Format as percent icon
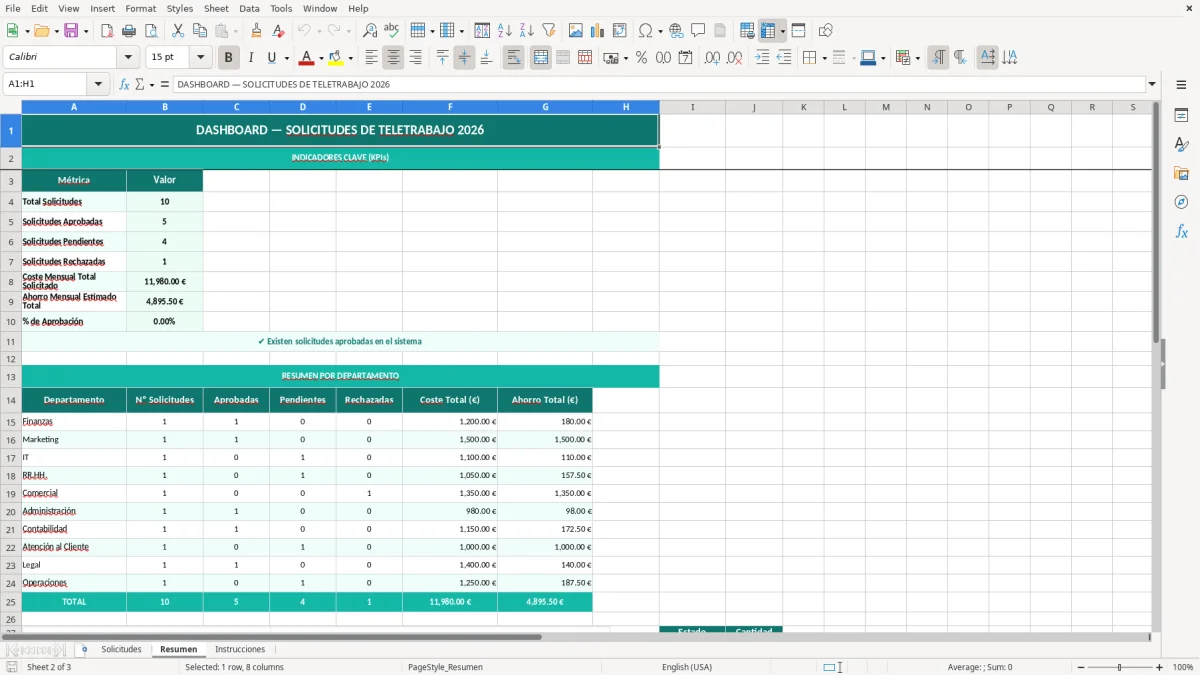Screen dimensions: 1200x675 point(641,58)
